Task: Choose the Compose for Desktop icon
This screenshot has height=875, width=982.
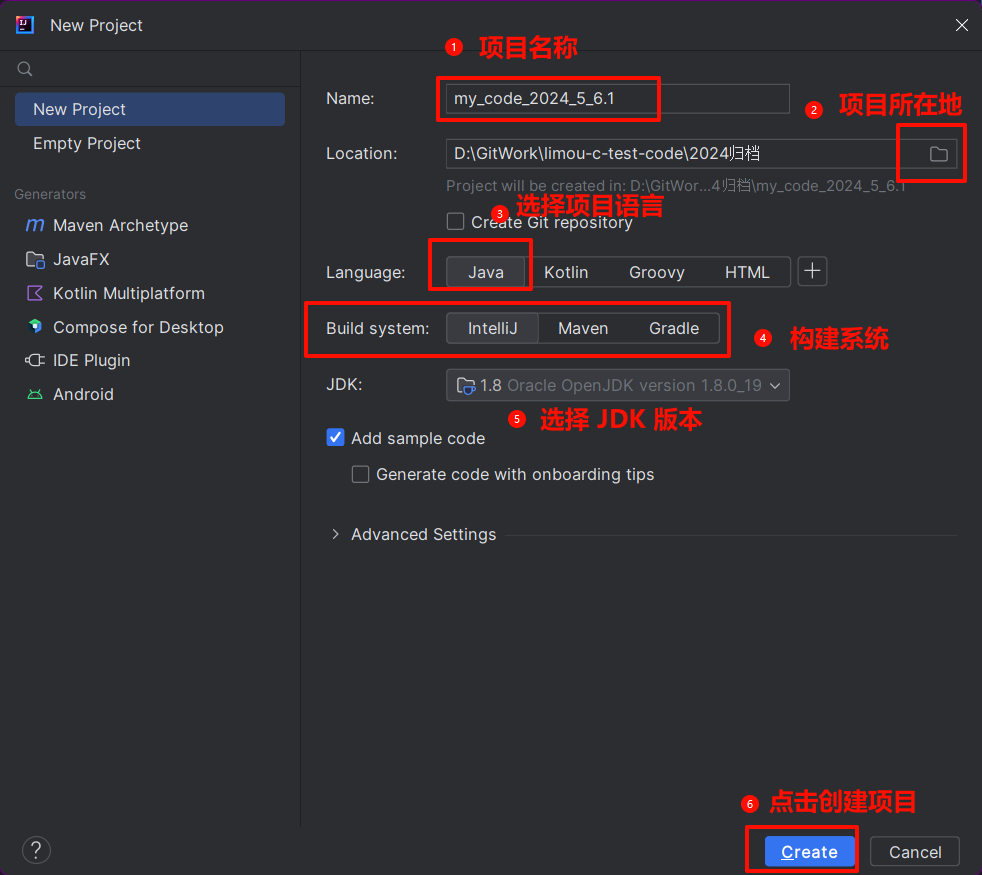Action: click(x=35, y=327)
